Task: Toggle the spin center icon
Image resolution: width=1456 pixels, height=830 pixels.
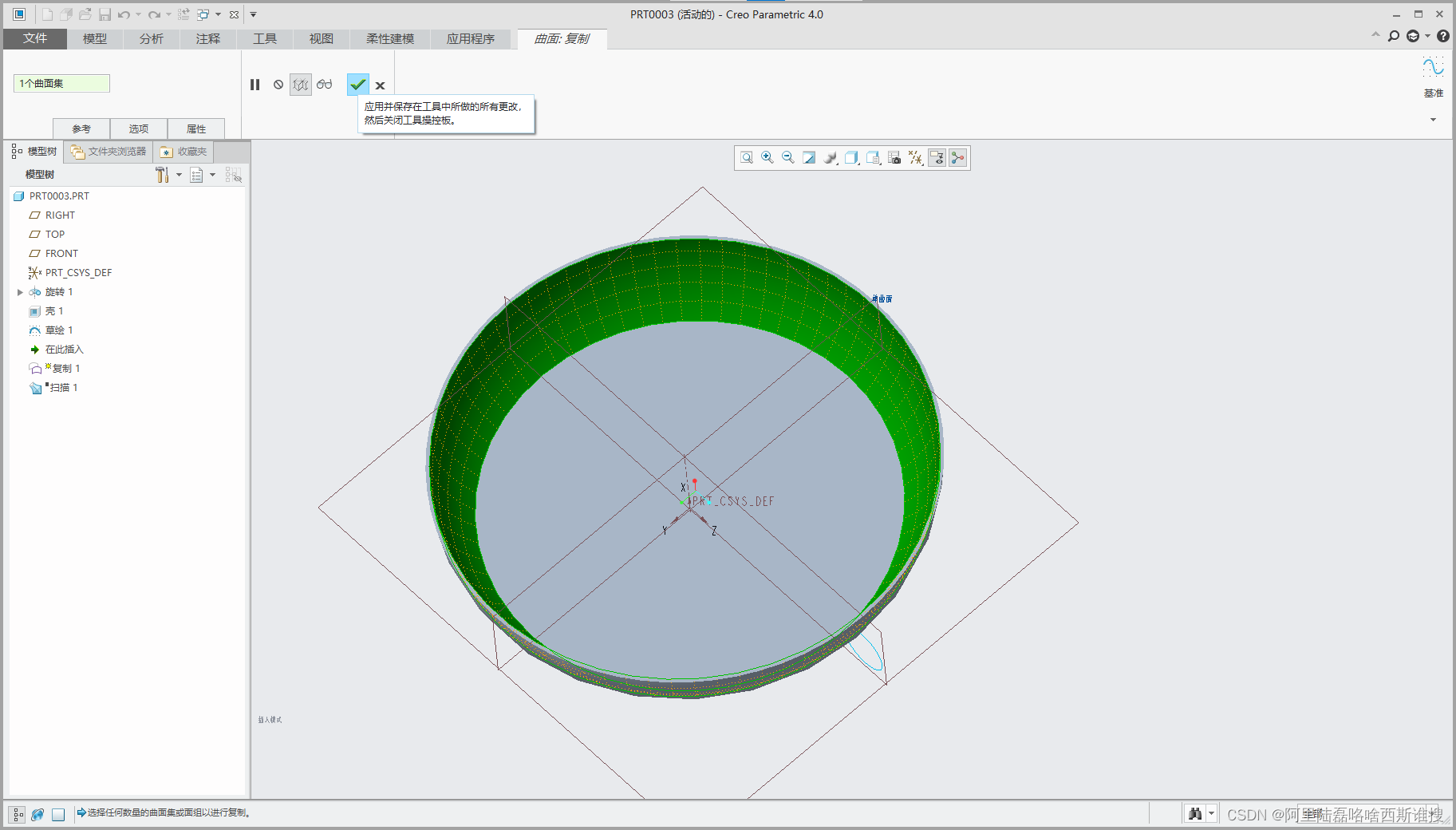Action: coord(958,158)
